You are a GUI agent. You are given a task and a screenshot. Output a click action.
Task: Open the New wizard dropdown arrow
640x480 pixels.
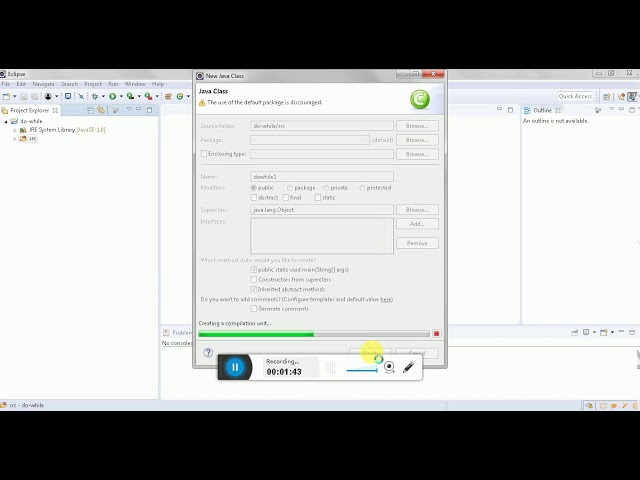tap(15, 96)
